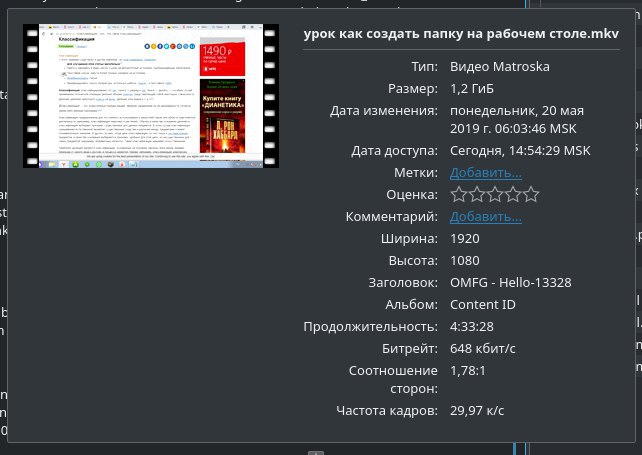
Task: Click the album value Content ID
Action: pyautogui.click(x=483, y=305)
